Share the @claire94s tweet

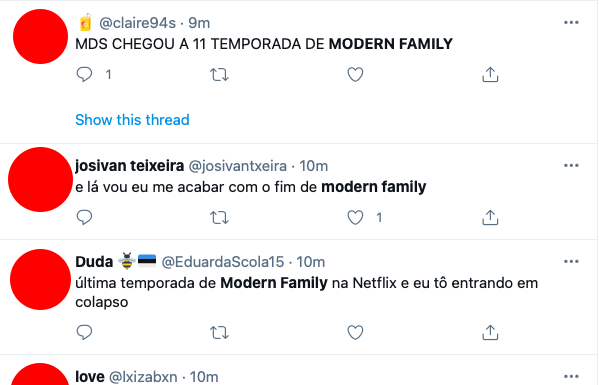490,74
